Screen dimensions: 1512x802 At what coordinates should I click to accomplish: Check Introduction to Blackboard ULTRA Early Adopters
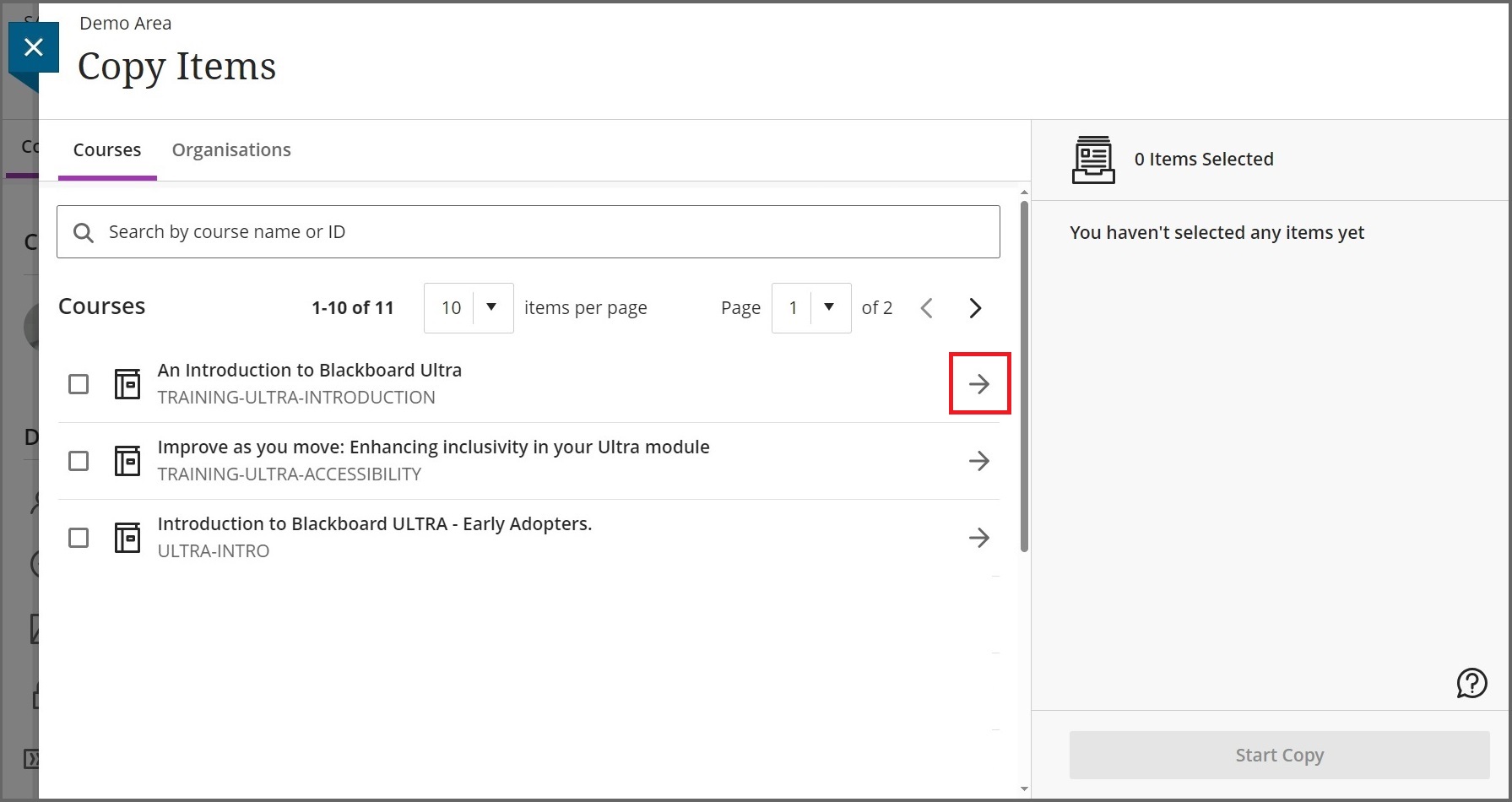tap(79, 538)
